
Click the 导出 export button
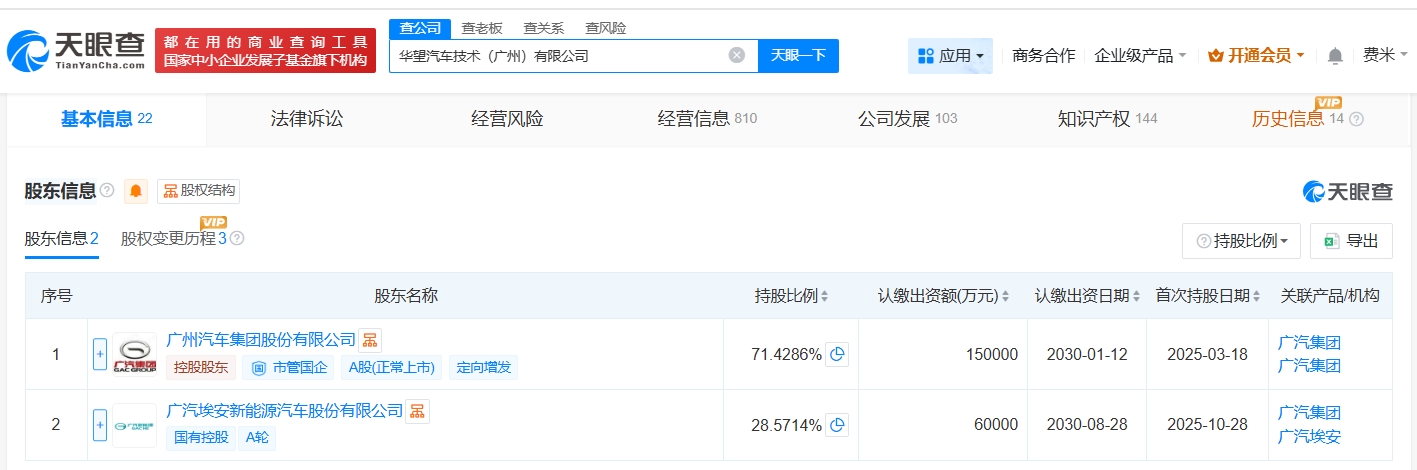(1351, 241)
